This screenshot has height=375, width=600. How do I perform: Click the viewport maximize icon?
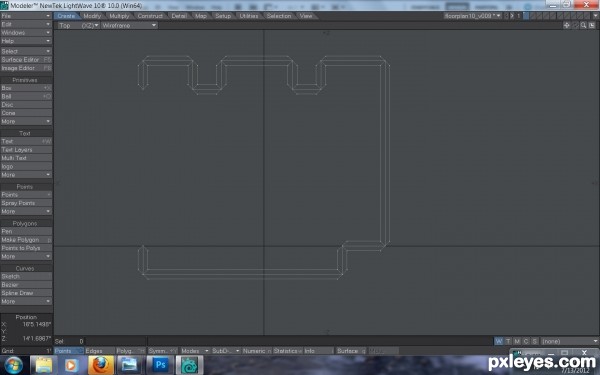point(592,25)
